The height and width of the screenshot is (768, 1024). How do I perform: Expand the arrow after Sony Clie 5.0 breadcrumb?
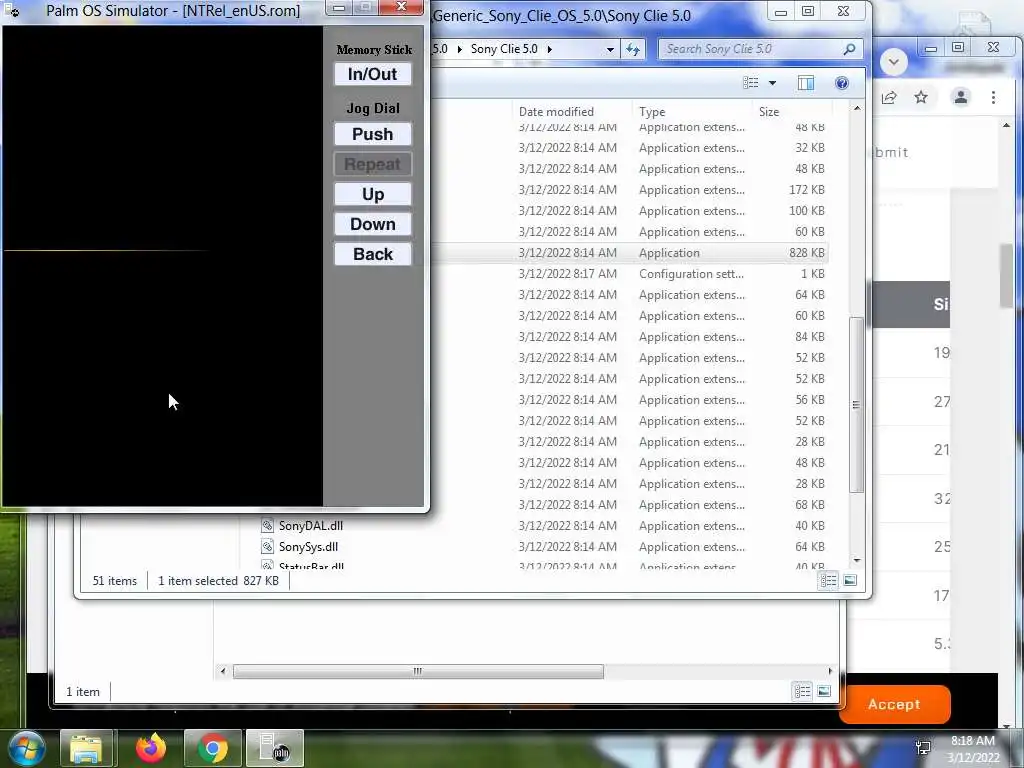click(549, 49)
